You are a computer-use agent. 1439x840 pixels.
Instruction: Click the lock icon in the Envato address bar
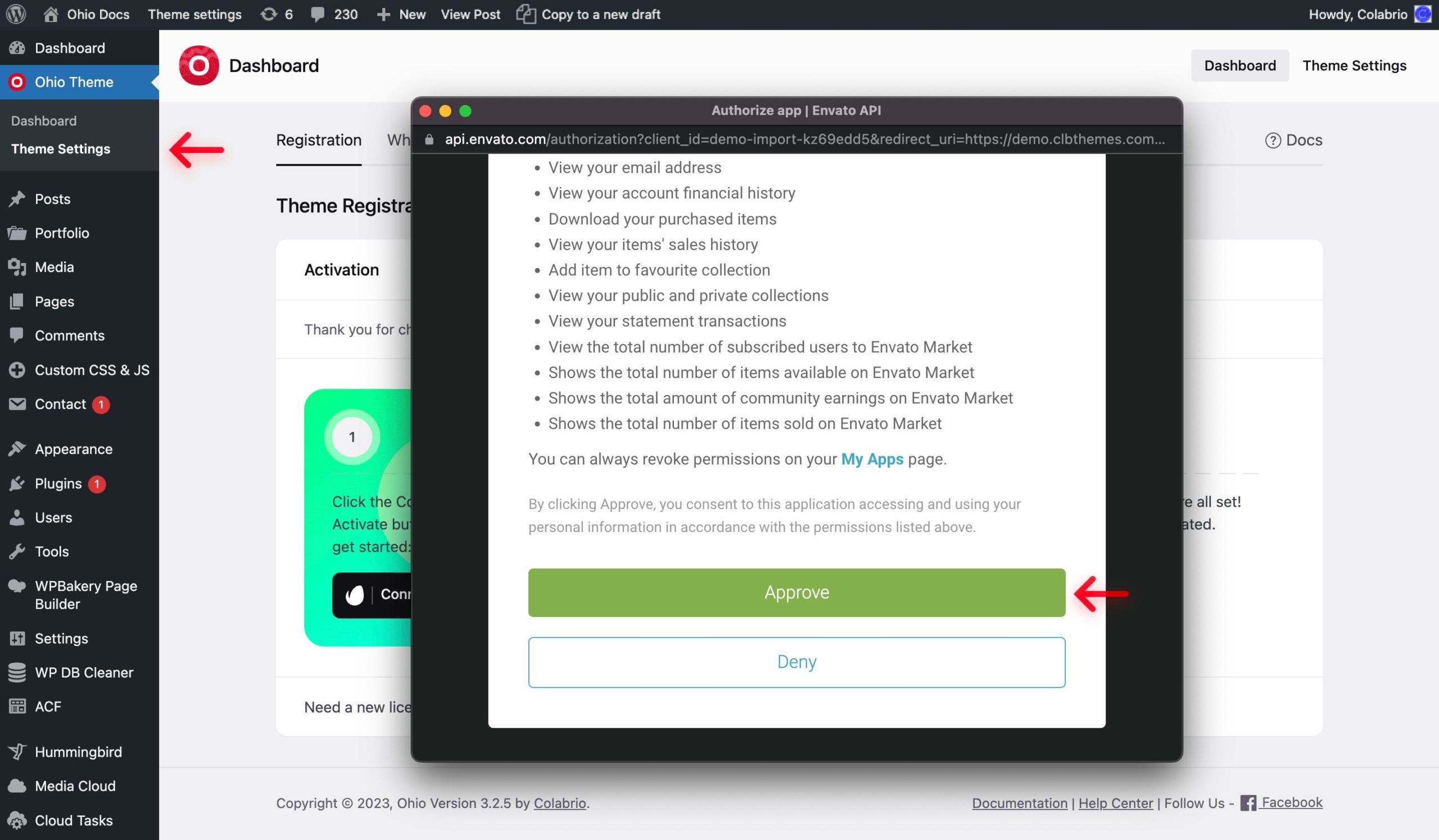click(429, 140)
